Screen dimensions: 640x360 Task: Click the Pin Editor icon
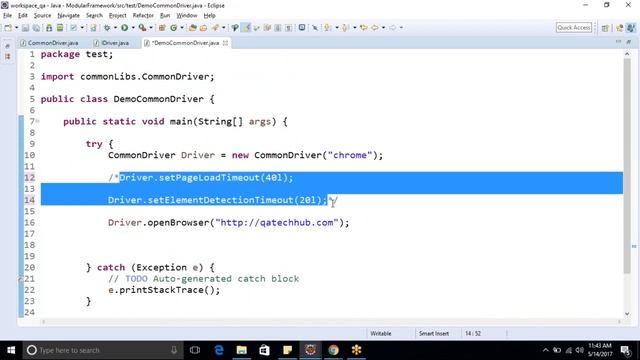pos(315,28)
